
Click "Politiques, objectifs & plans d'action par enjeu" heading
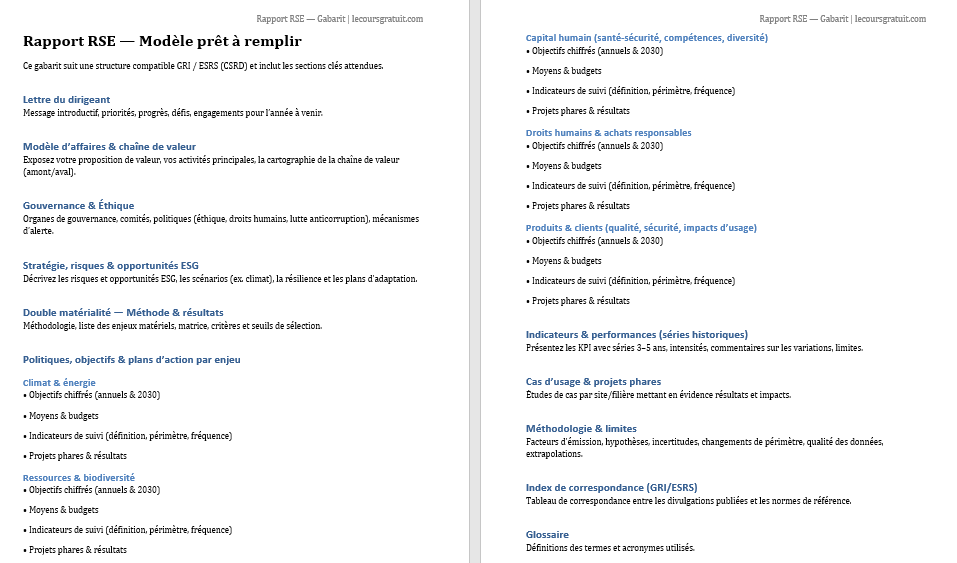click(131, 359)
